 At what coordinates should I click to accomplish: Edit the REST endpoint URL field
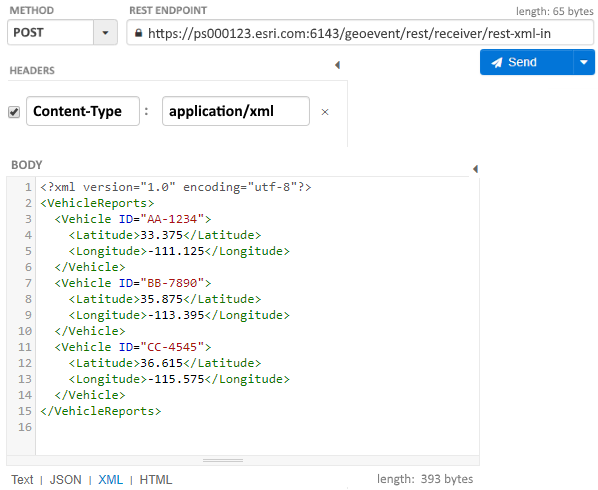click(360, 33)
